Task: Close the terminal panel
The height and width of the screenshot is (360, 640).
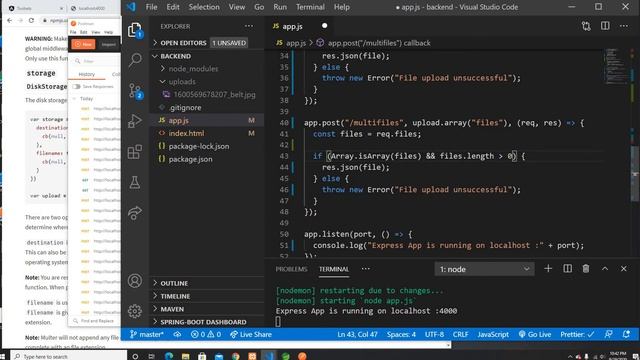Action: [624, 269]
